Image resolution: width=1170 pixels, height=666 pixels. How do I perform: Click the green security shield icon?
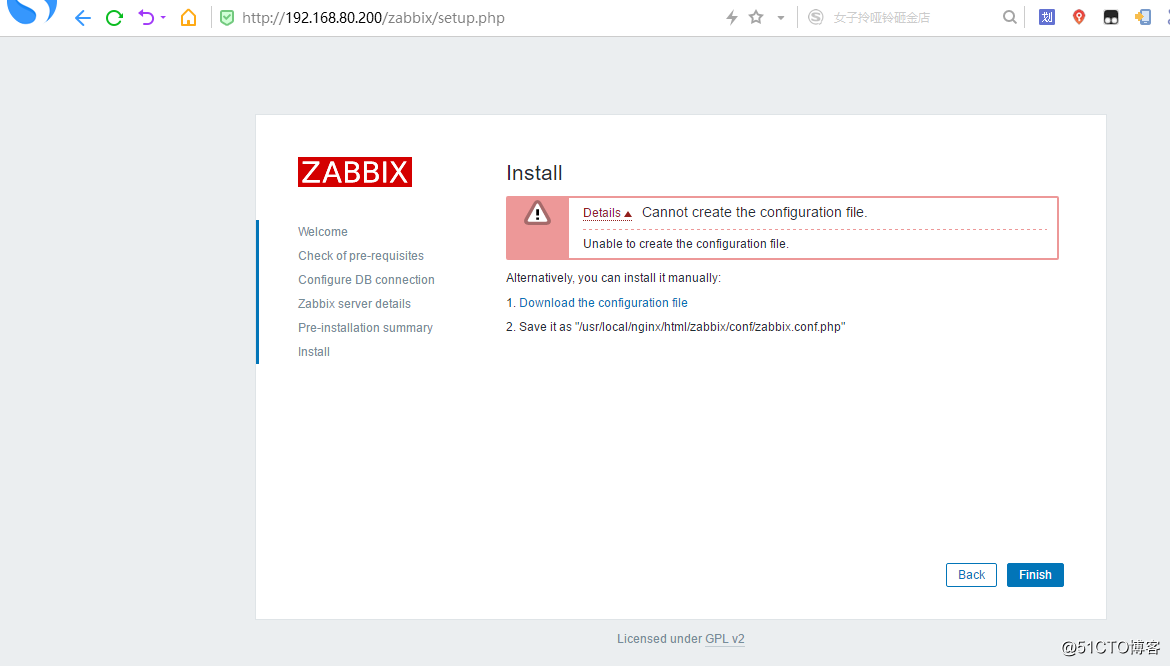pyautogui.click(x=227, y=18)
